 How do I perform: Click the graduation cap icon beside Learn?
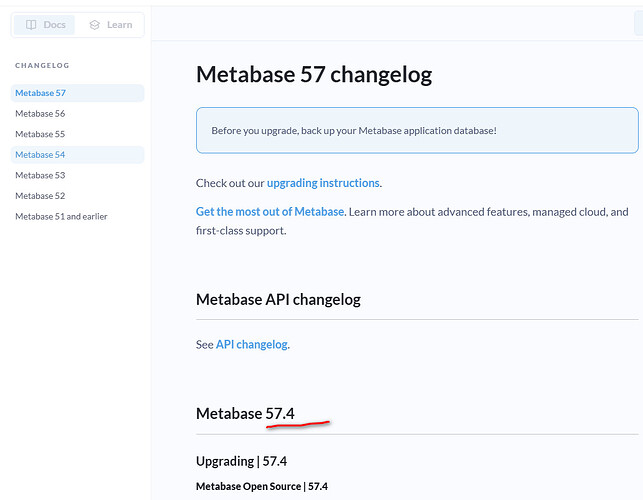pyautogui.click(x=95, y=25)
